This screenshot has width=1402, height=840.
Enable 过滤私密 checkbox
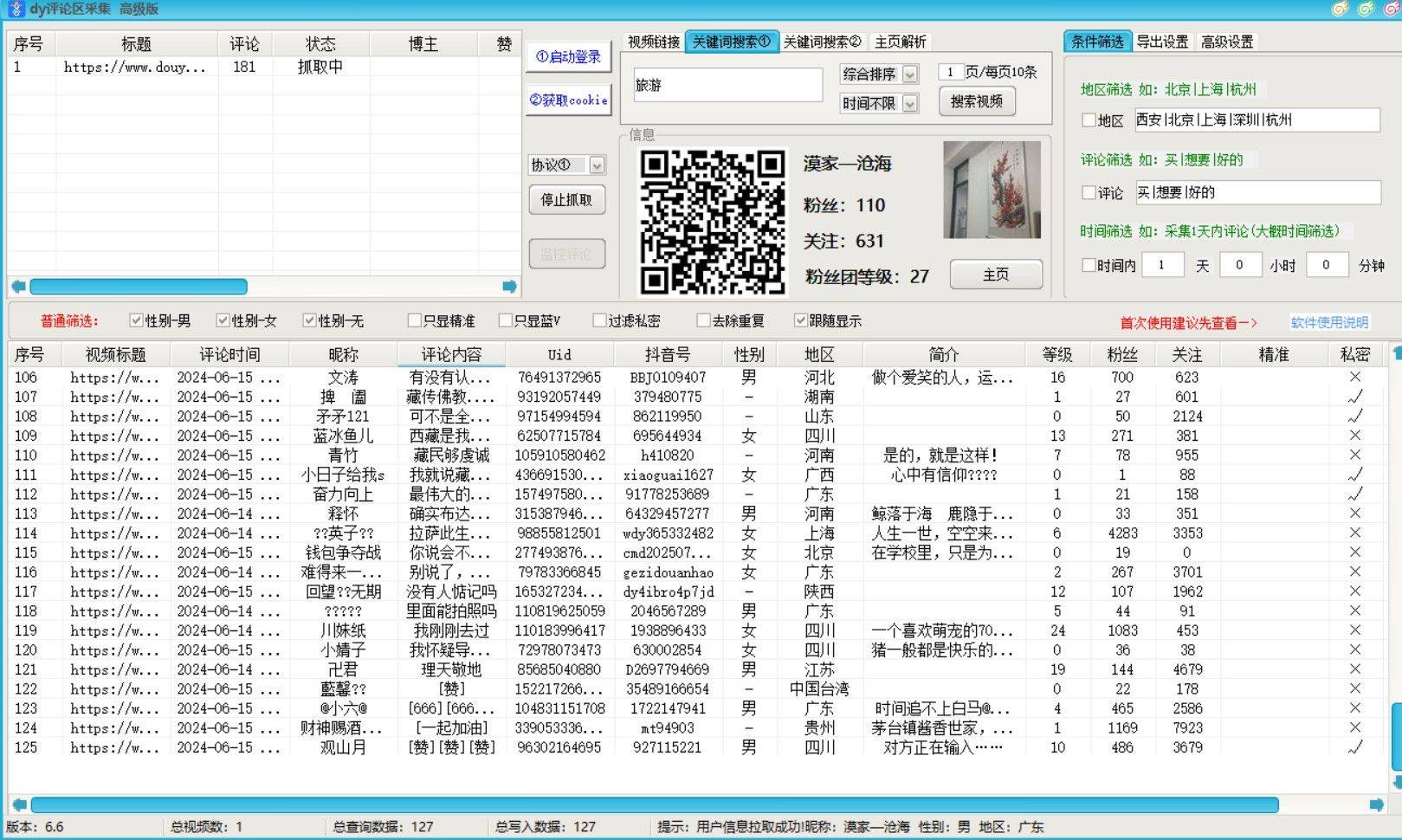coord(599,320)
